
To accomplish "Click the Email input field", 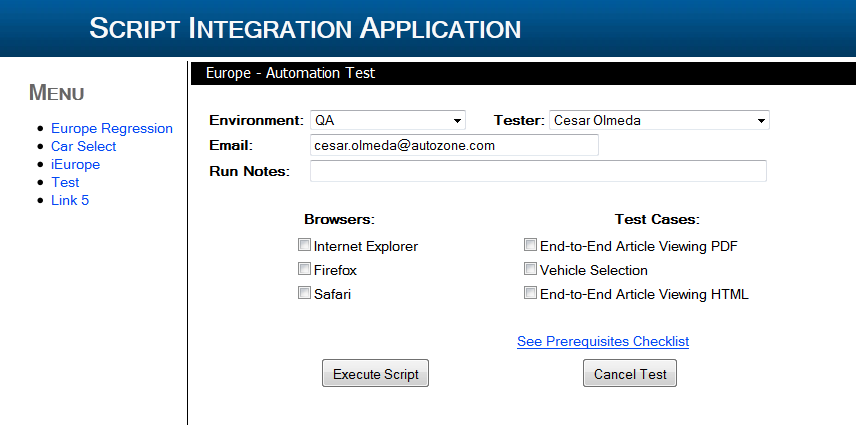I will pos(454,146).
